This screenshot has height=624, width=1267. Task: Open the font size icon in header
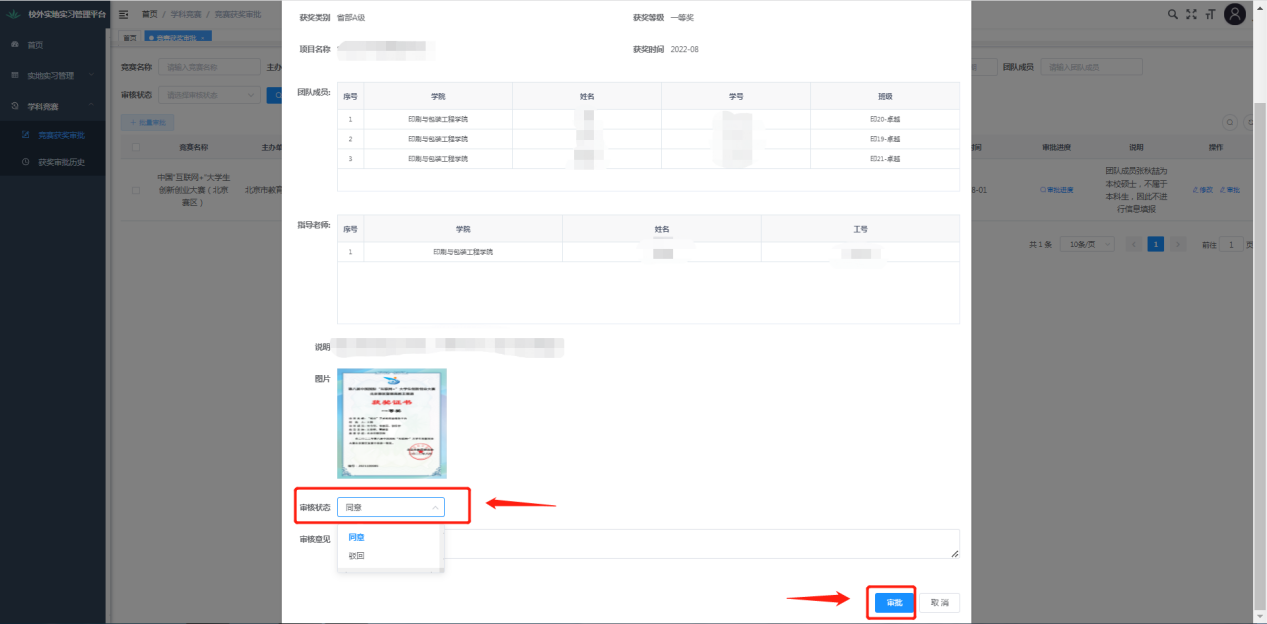point(1210,14)
